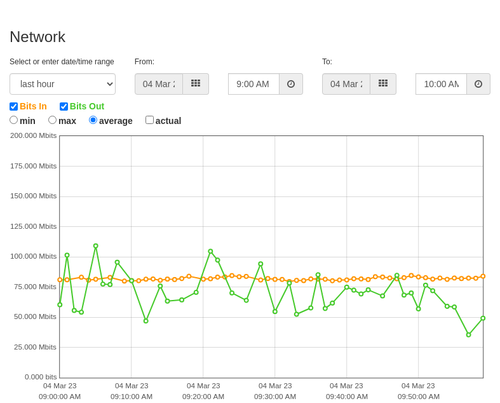Click the highest green Bits Out peak point

point(96,246)
